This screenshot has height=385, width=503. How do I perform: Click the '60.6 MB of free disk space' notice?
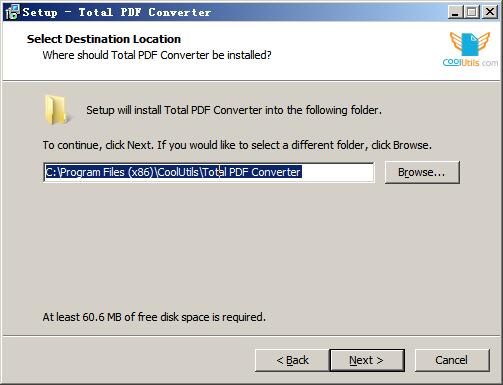click(x=154, y=317)
